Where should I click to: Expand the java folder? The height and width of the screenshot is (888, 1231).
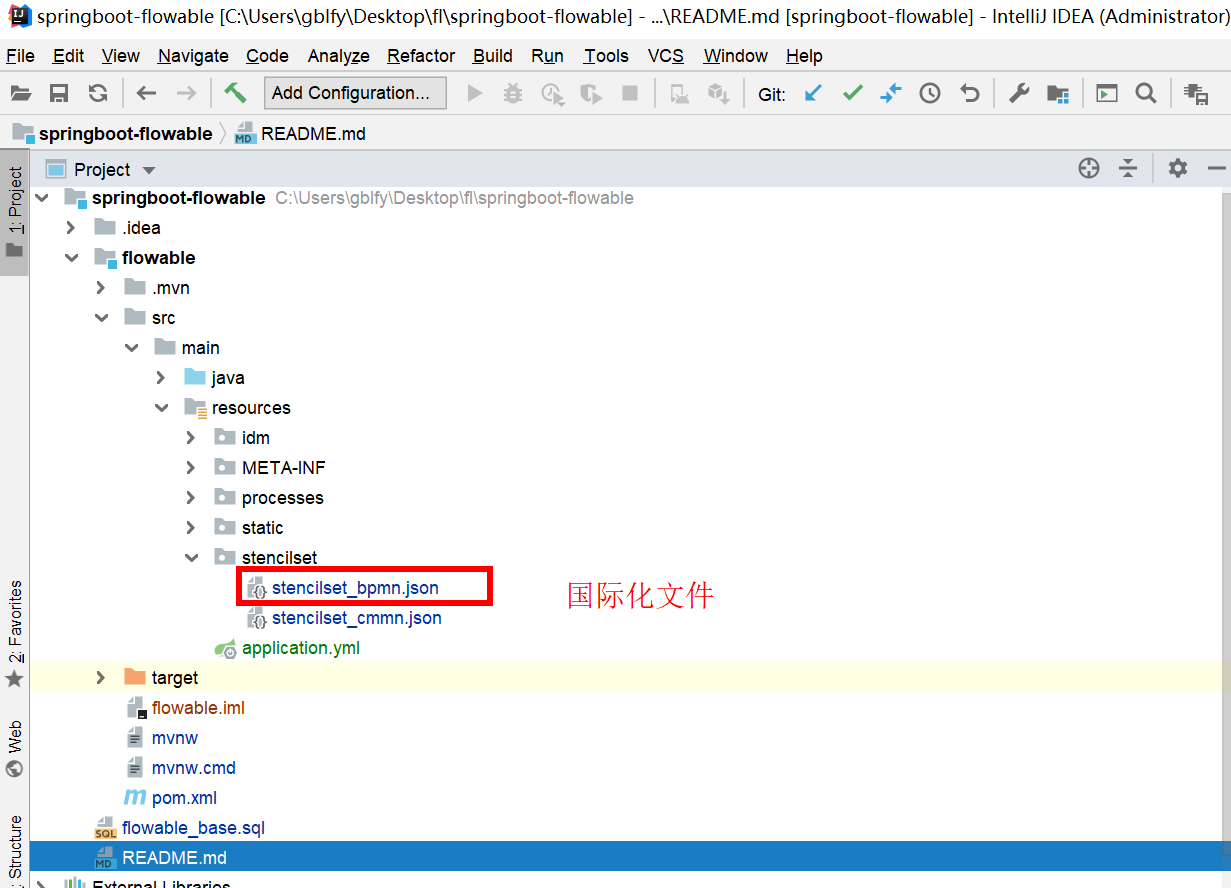coord(162,378)
